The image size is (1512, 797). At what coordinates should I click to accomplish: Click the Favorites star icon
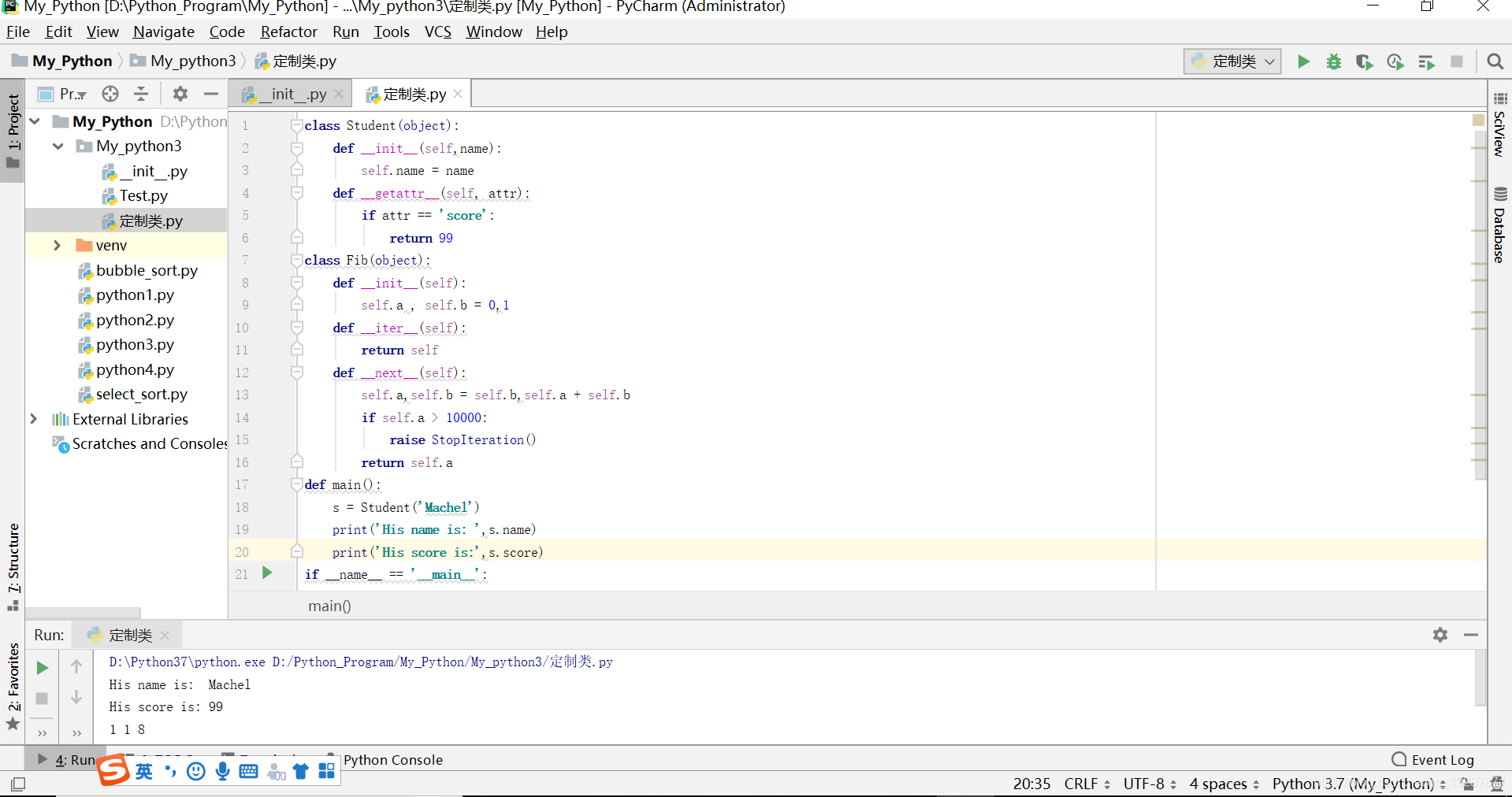pyautogui.click(x=13, y=724)
